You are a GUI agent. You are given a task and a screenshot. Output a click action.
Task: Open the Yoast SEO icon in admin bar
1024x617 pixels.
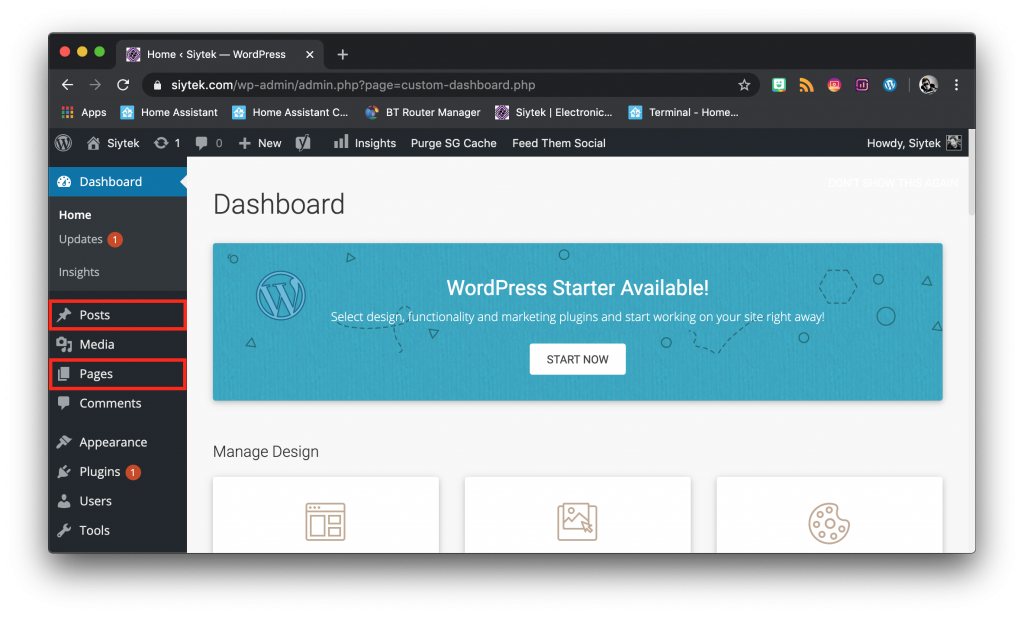coord(303,143)
